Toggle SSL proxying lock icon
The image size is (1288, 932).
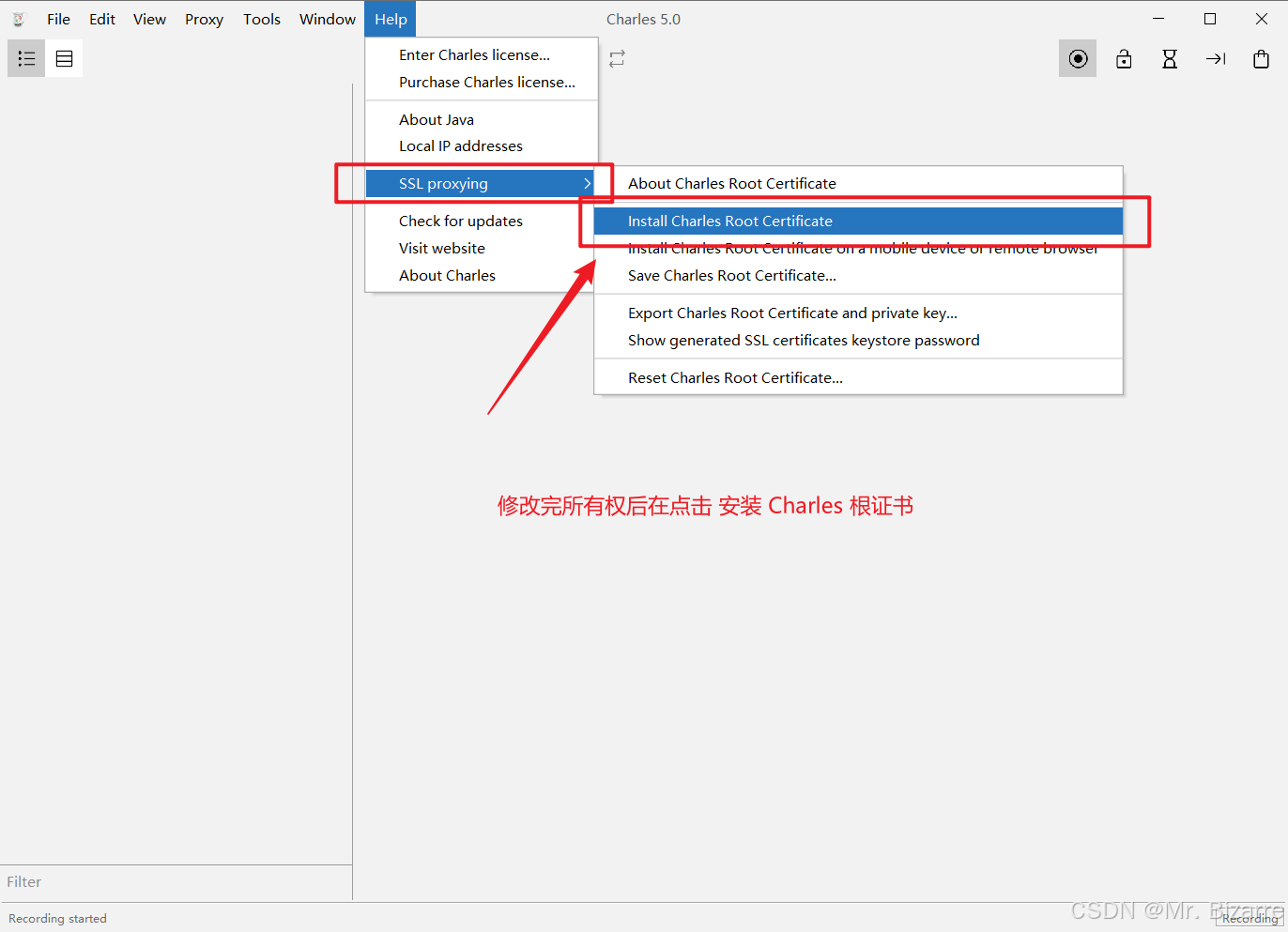pyautogui.click(x=1124, y=58)
